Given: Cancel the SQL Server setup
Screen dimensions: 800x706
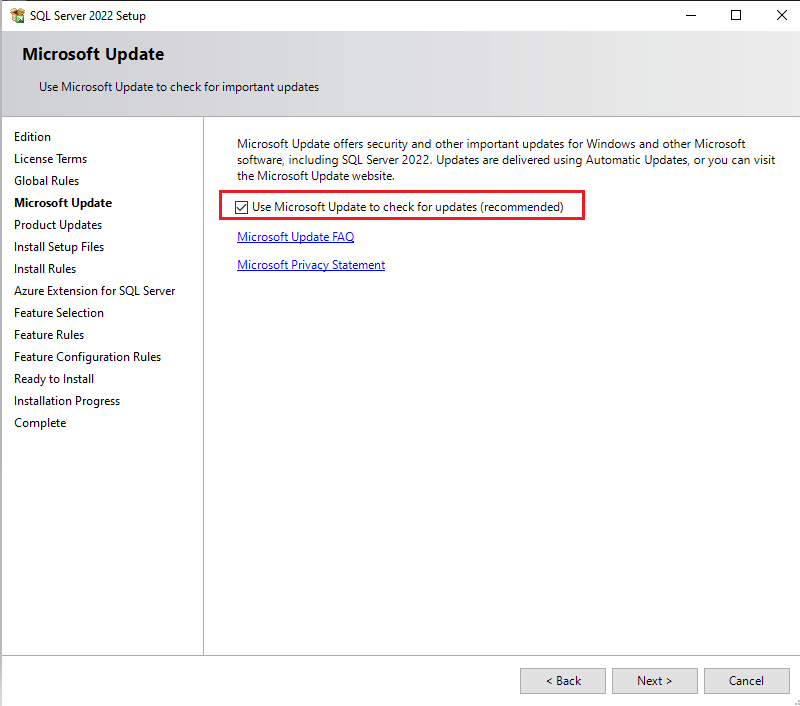Looking at the screenshot, I should click(746, 681).
